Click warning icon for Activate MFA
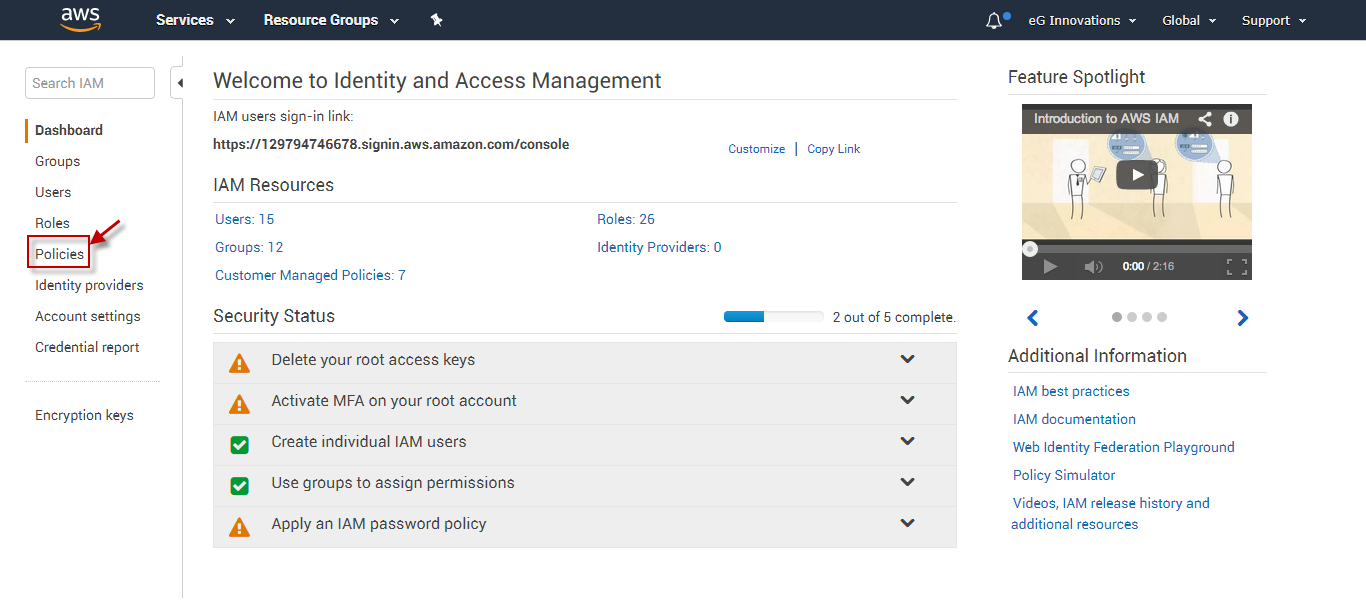Screen dimensions: 1366x604 coord(239,404)
